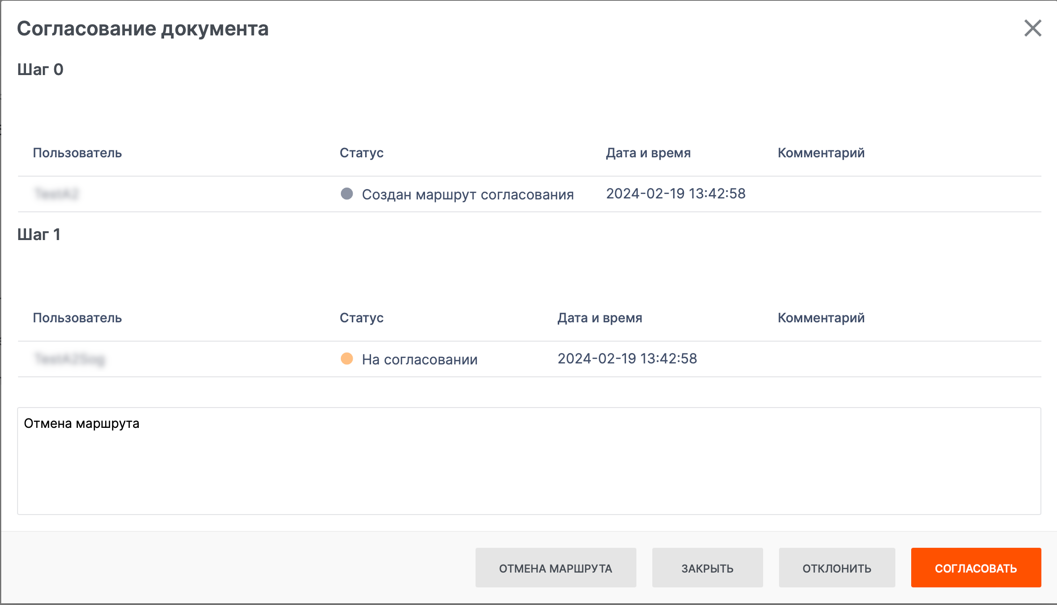
Task: Click the На согласовании status text
Action: (x=419, y=360)
